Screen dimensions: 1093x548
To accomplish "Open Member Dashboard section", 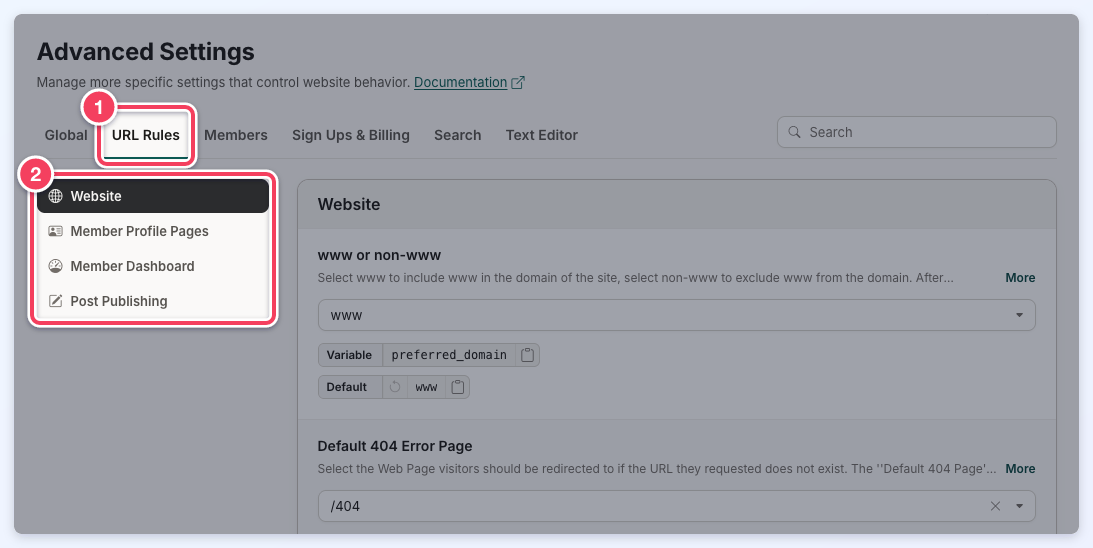I will (153, 266).
